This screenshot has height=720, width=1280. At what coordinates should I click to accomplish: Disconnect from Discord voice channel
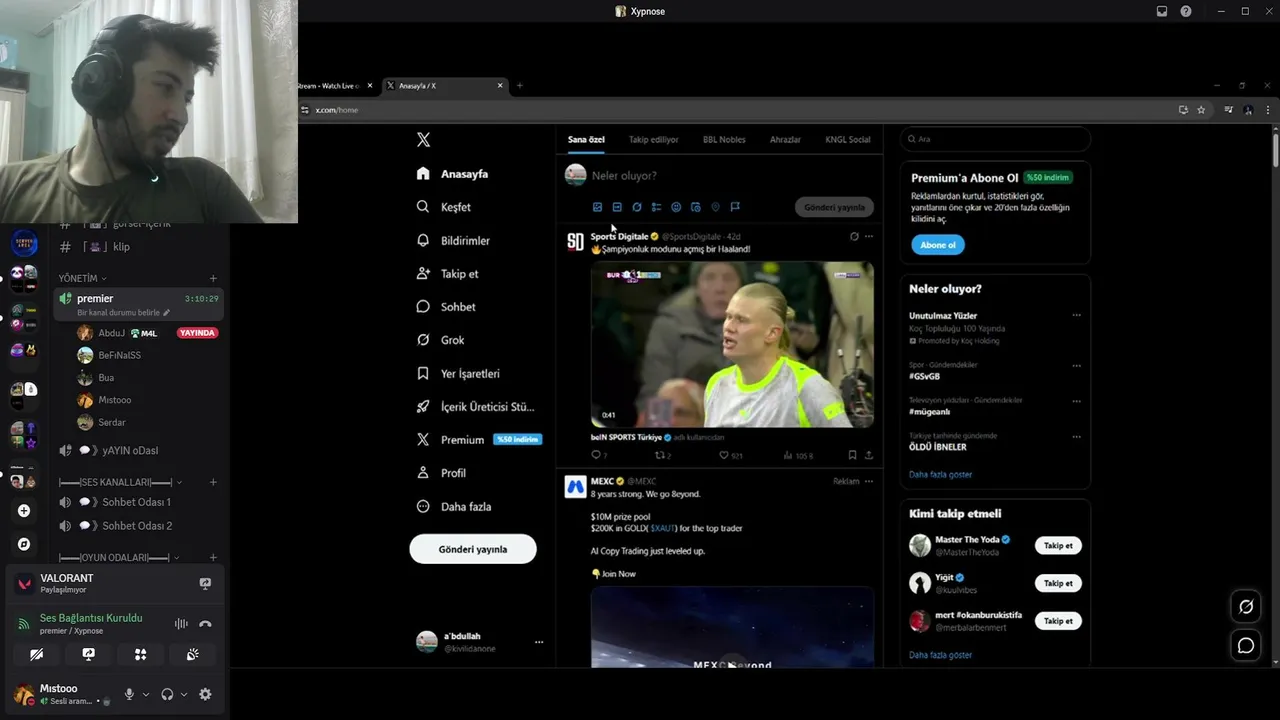(x=205, y=624)
